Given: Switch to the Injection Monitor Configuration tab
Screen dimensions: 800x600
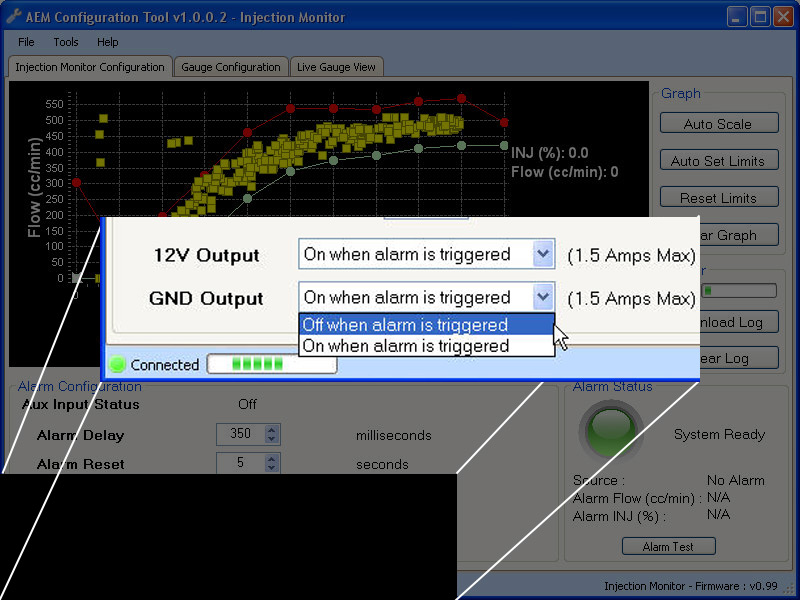Looking at the screenshot, I should point(90,67).
